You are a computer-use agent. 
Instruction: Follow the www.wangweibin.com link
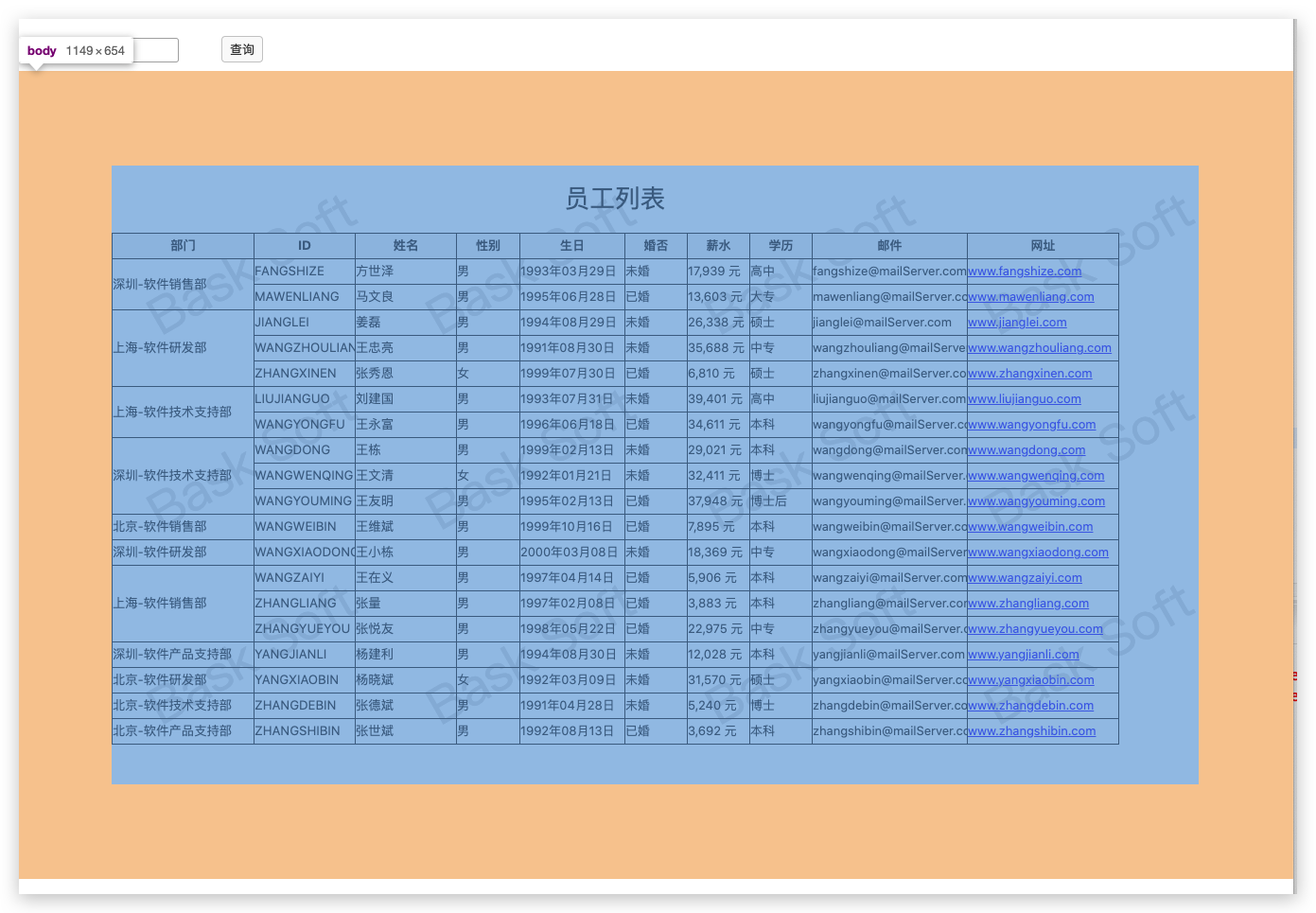point(1030,527)
